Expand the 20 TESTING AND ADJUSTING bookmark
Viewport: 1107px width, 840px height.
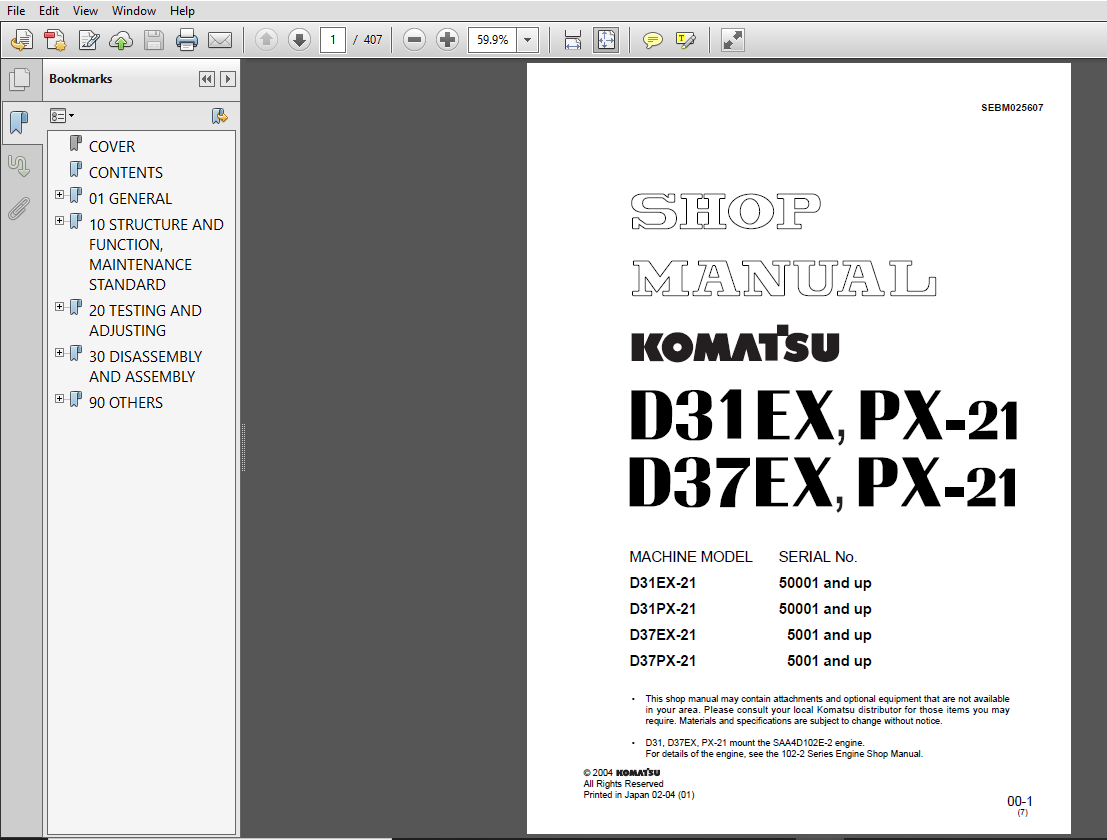point(60,307)
